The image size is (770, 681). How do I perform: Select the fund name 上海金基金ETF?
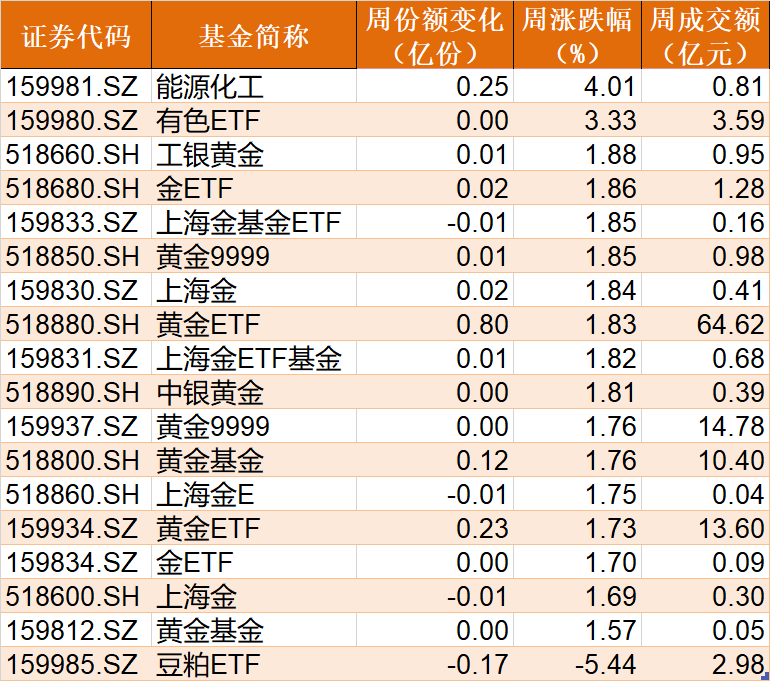coord(248,222)
